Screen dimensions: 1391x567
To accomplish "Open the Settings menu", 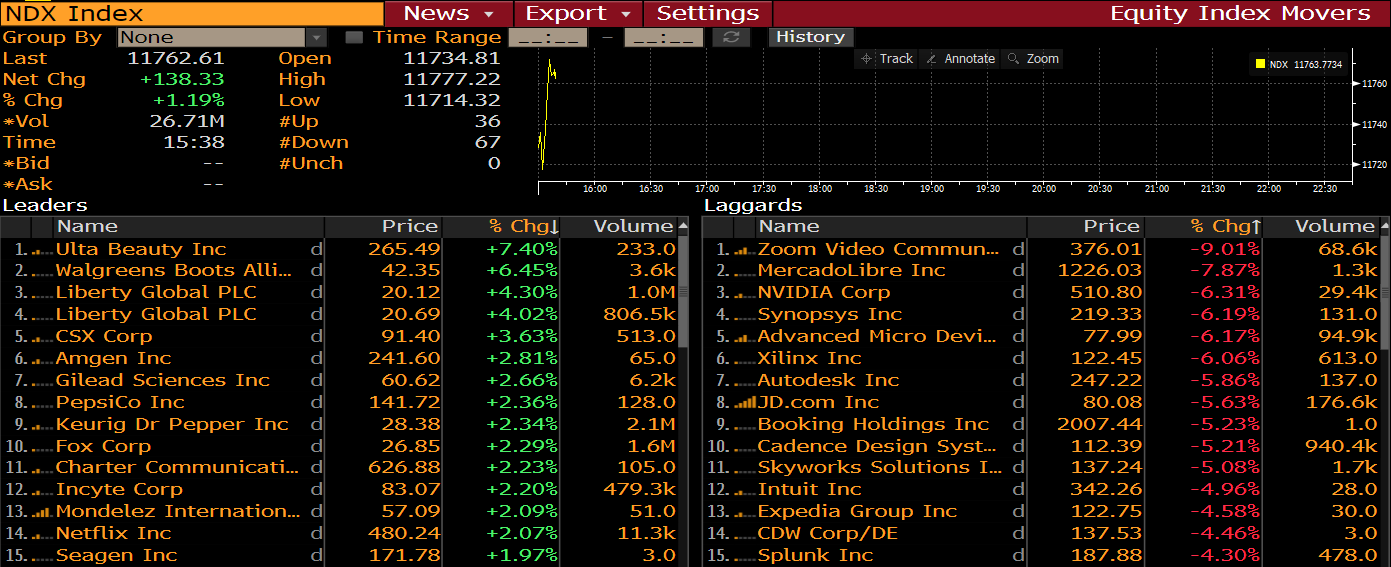I will coord(708,13).
